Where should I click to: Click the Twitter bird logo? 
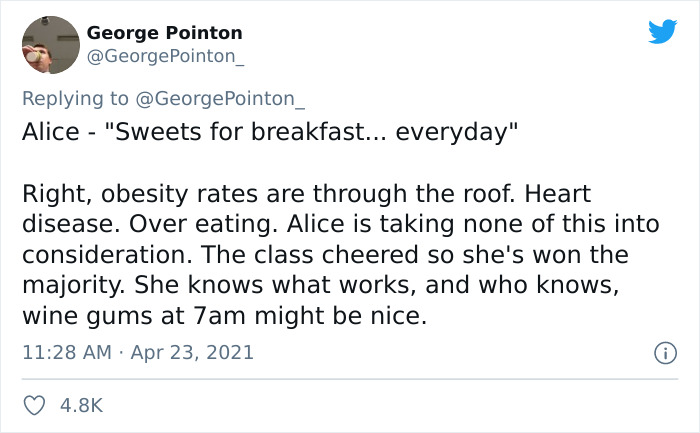pos(662,31)
